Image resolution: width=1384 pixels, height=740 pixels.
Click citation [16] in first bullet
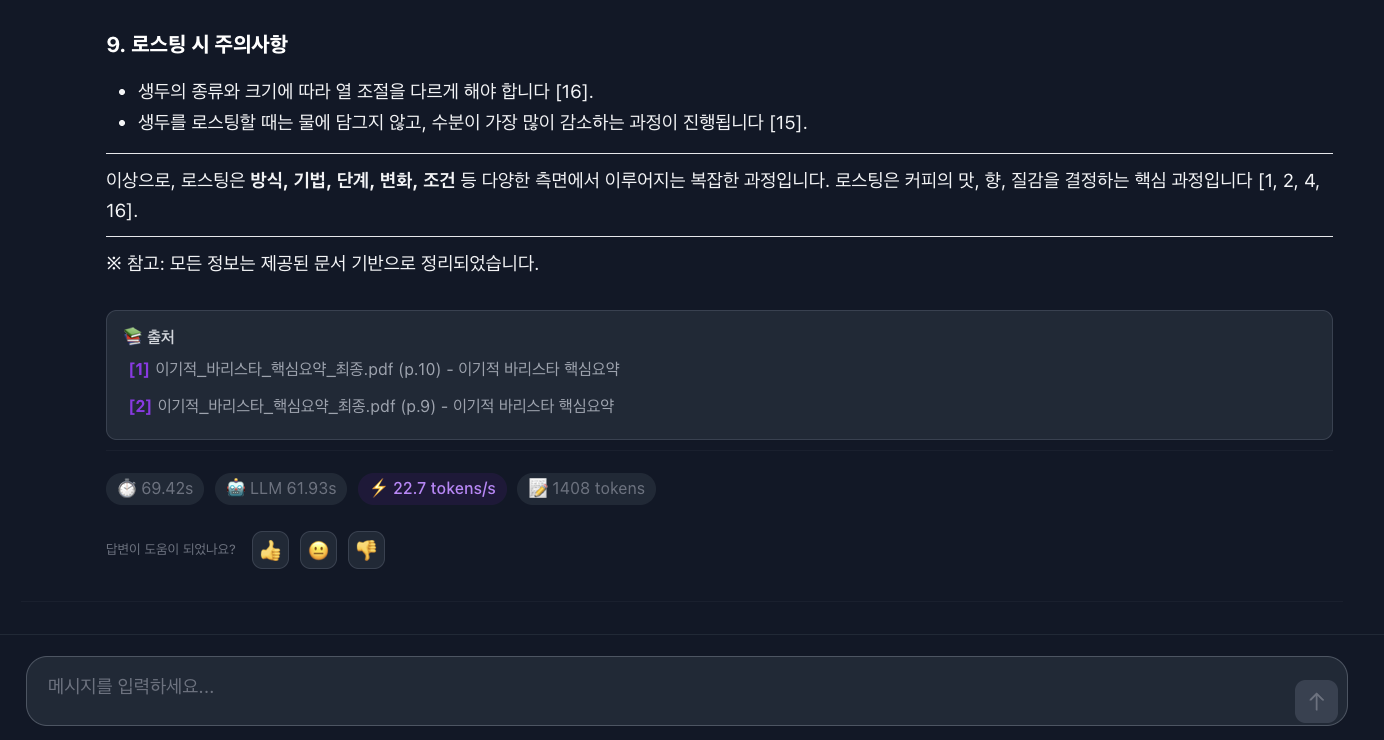[x=574, y=92]
